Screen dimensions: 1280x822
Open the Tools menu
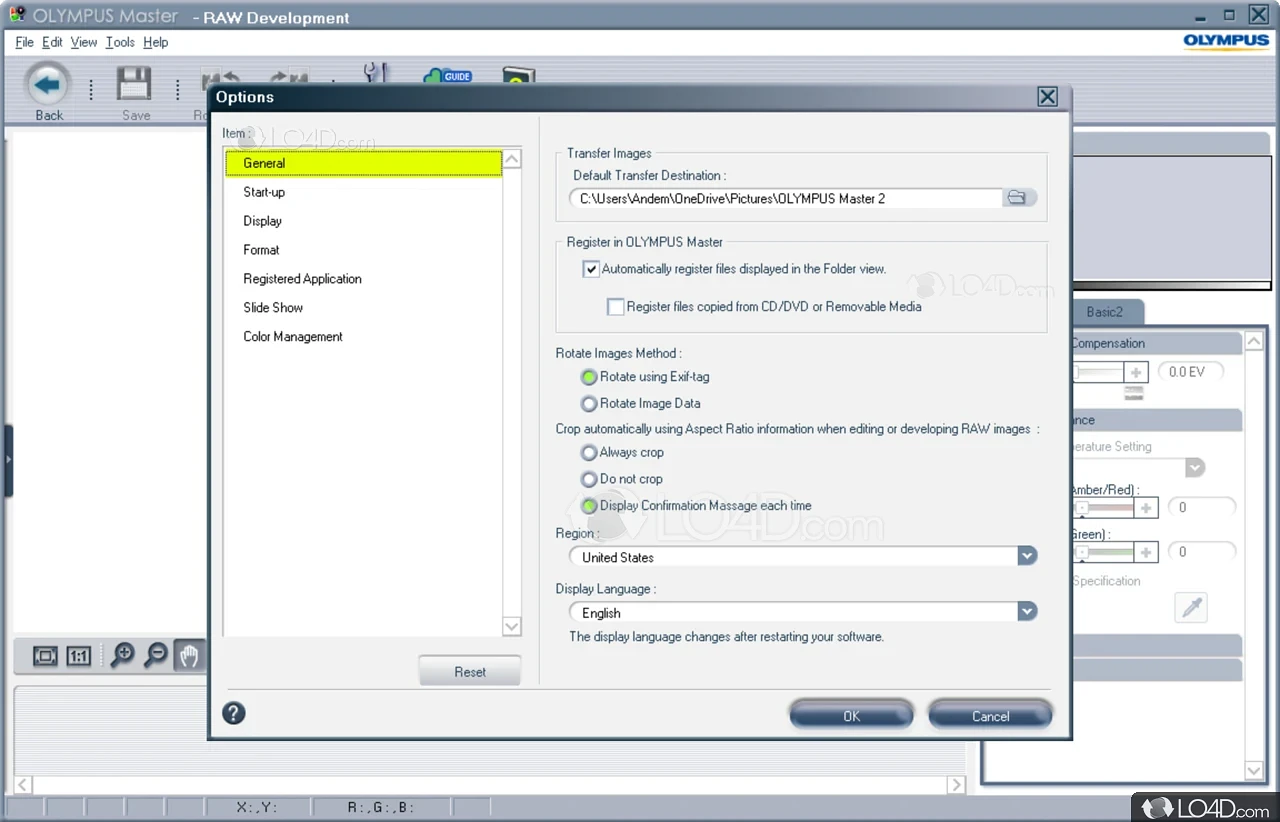click(x=120, y=42)
